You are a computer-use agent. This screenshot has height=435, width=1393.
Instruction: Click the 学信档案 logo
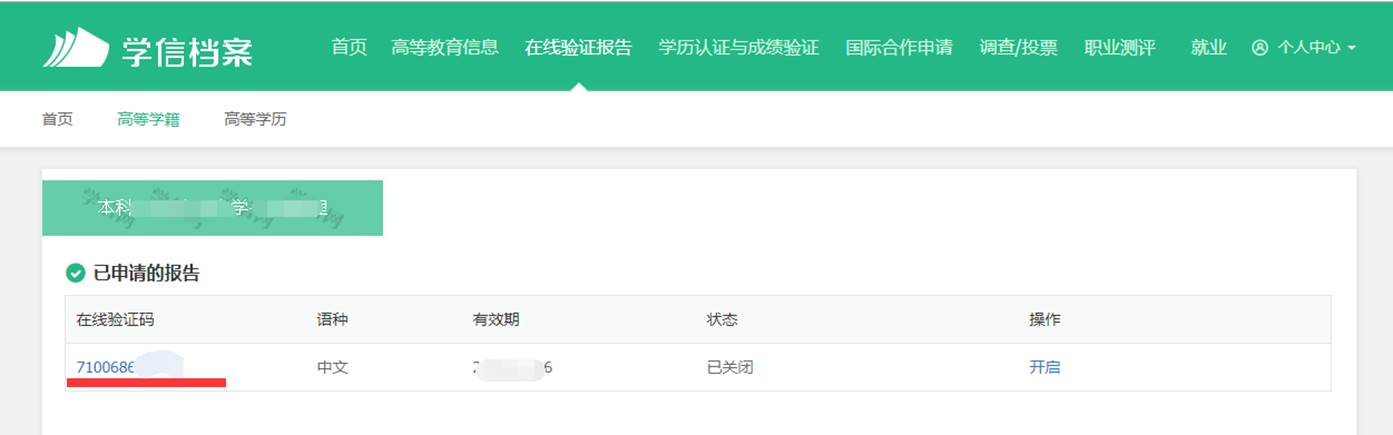(x=148, y=48)
